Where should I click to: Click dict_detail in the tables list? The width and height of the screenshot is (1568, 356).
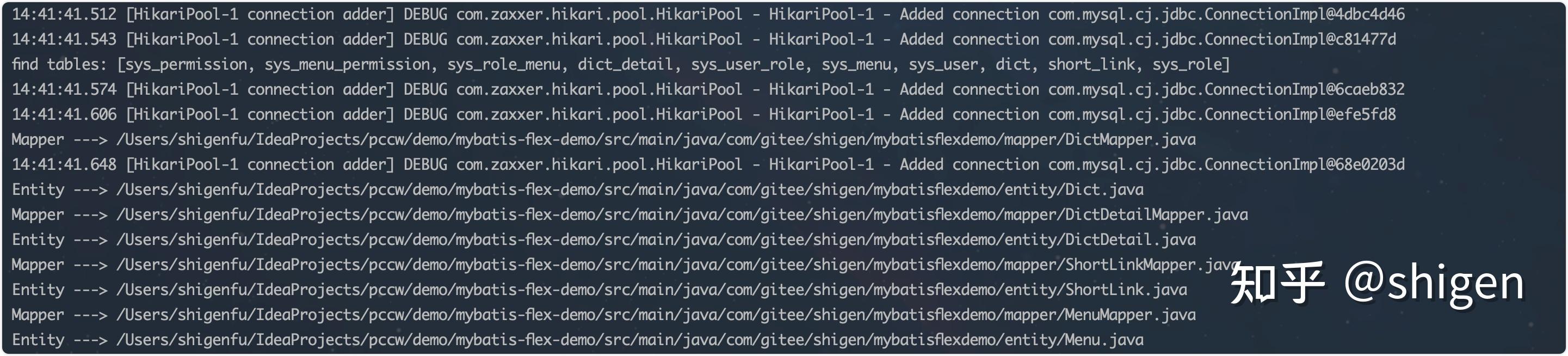point(625,65)
